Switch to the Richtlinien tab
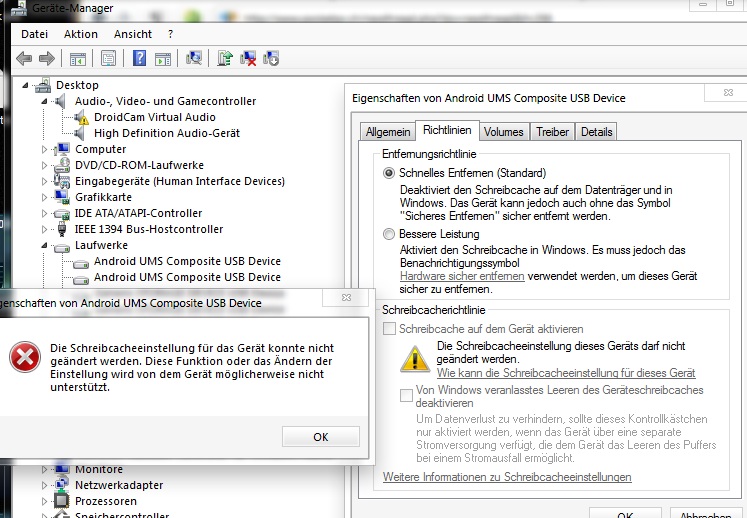 [447, 130]
